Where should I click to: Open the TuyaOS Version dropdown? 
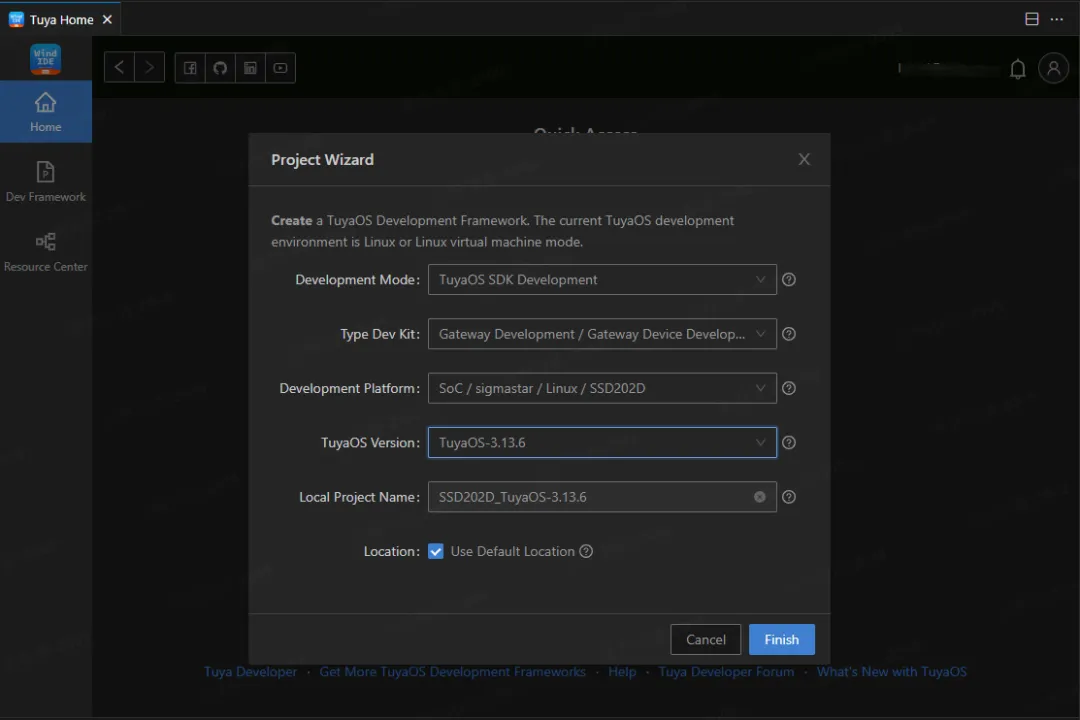pos(602,443)
